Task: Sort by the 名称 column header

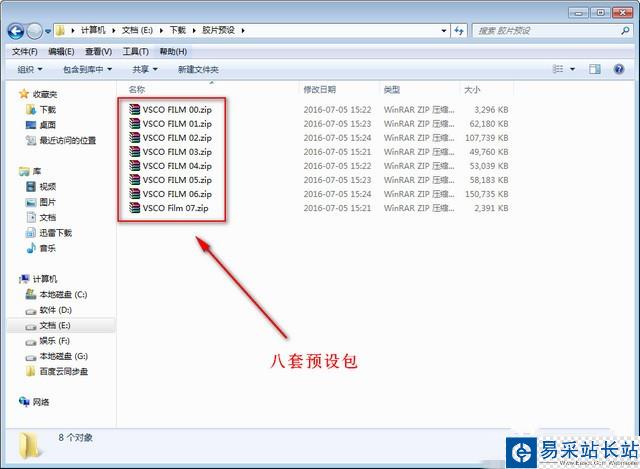Action: [137, 89]
